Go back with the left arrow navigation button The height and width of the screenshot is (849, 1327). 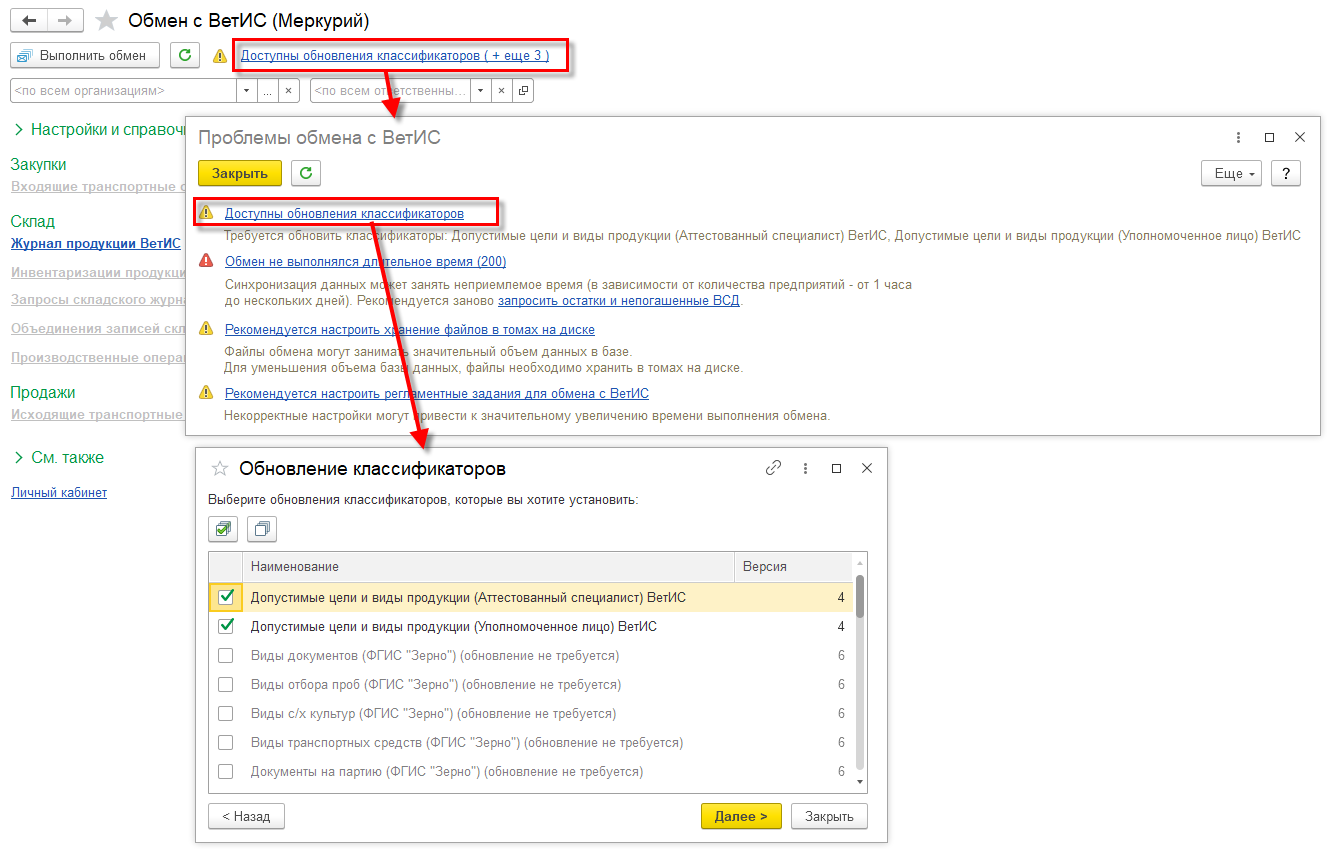(29, 21)
